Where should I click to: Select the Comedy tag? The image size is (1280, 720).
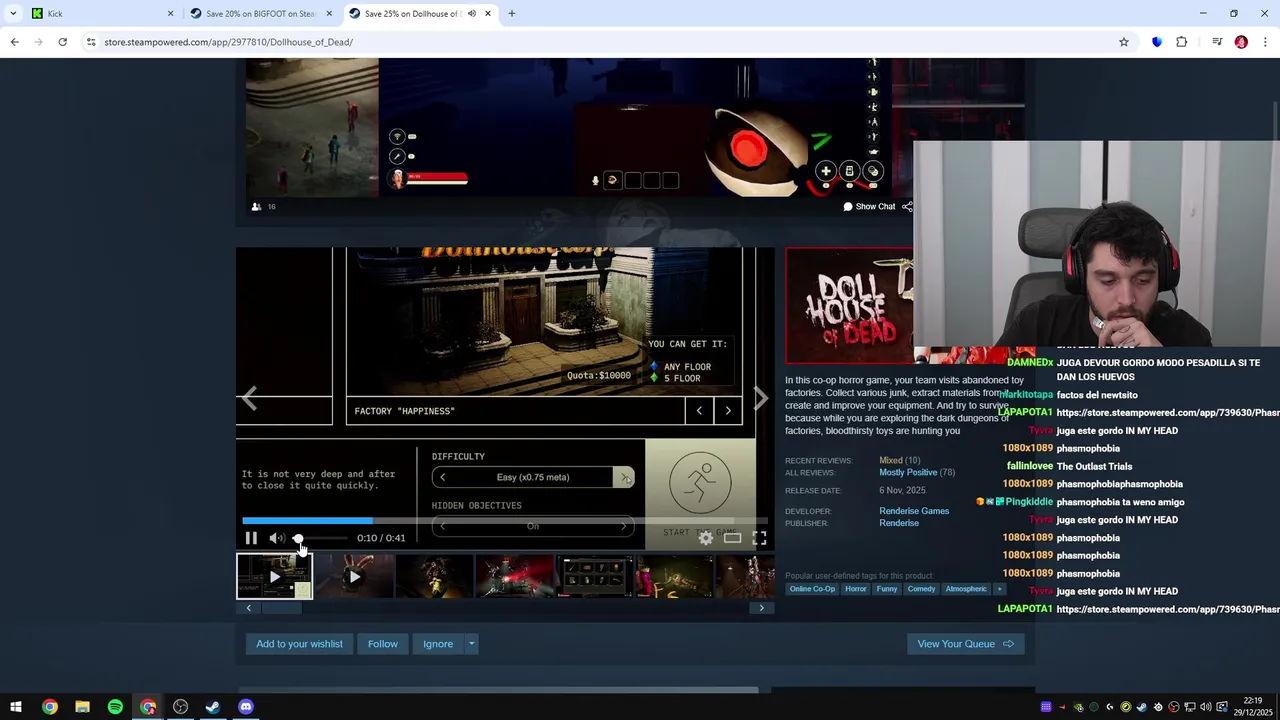(921, 589)
